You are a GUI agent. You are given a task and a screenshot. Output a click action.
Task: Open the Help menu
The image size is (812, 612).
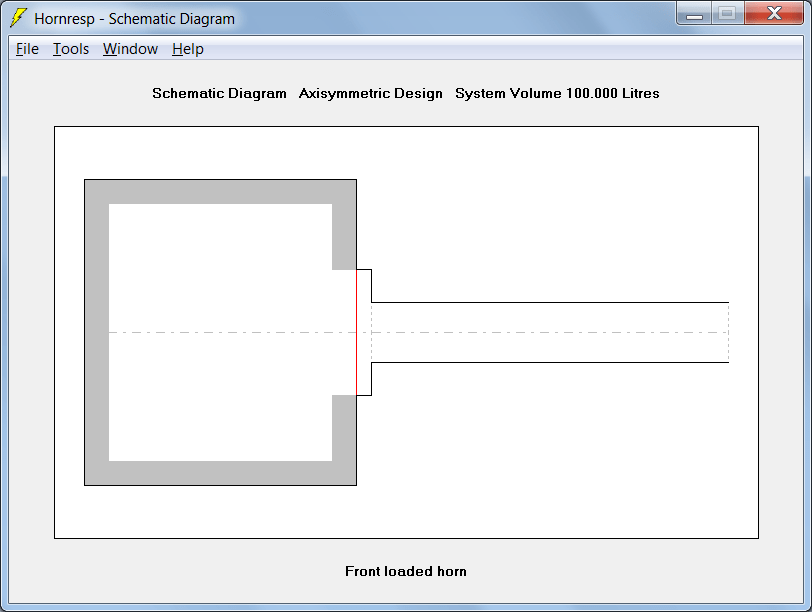187,49
